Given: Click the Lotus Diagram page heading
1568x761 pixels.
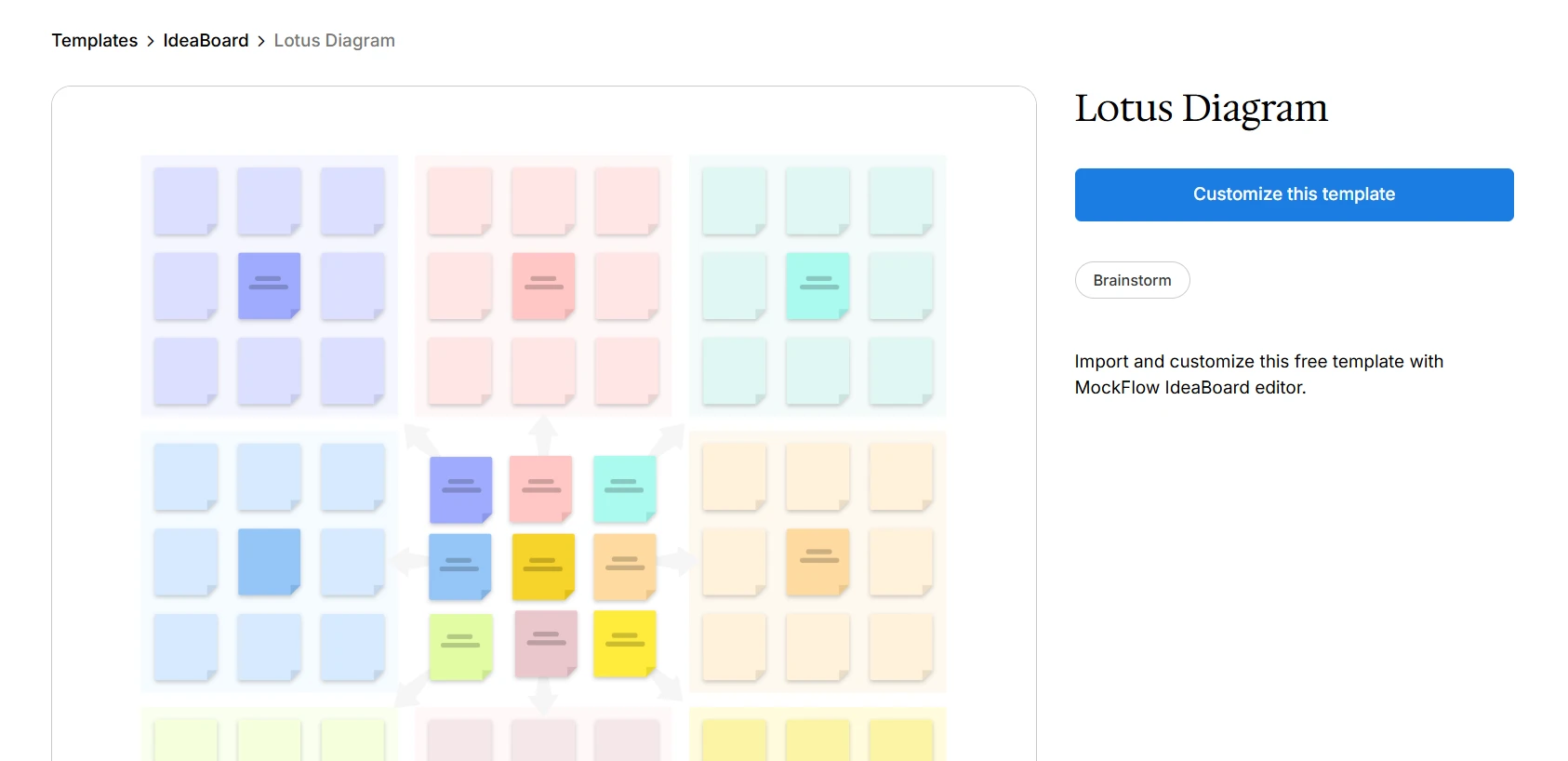Looking at the screenshot, I should tap(1201, 109).
